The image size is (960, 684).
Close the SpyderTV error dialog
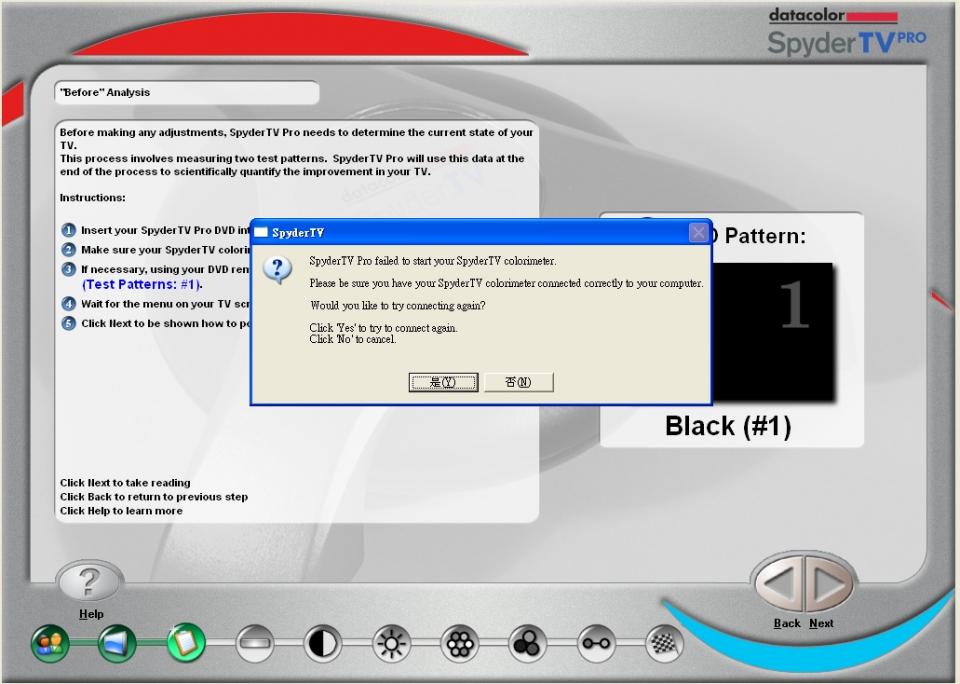[698, 232]
